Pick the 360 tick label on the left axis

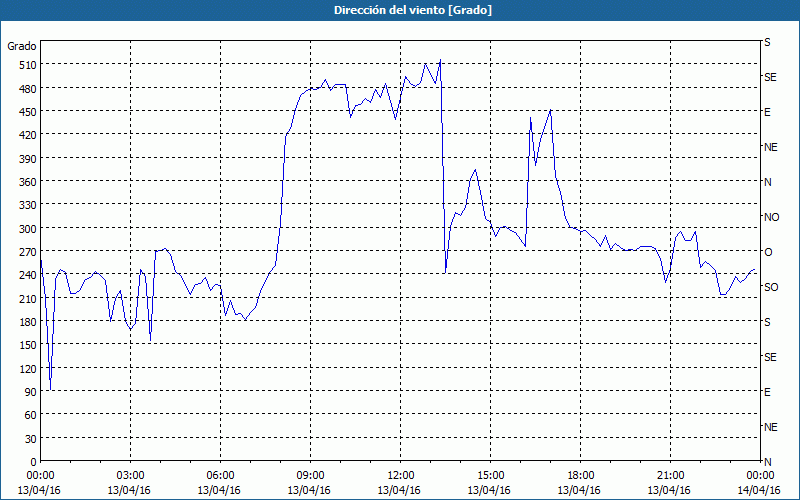pos(28,182)
